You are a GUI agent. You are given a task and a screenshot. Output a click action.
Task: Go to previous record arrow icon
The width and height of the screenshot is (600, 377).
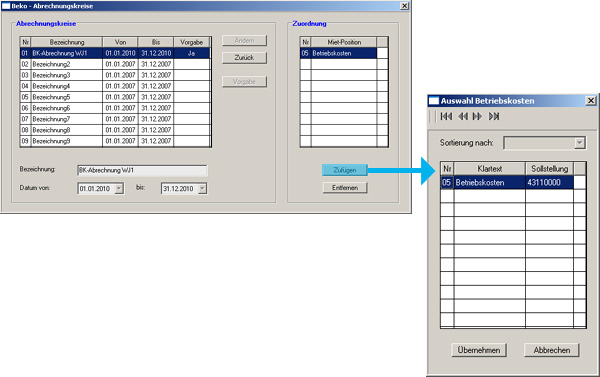click(463, 116)
